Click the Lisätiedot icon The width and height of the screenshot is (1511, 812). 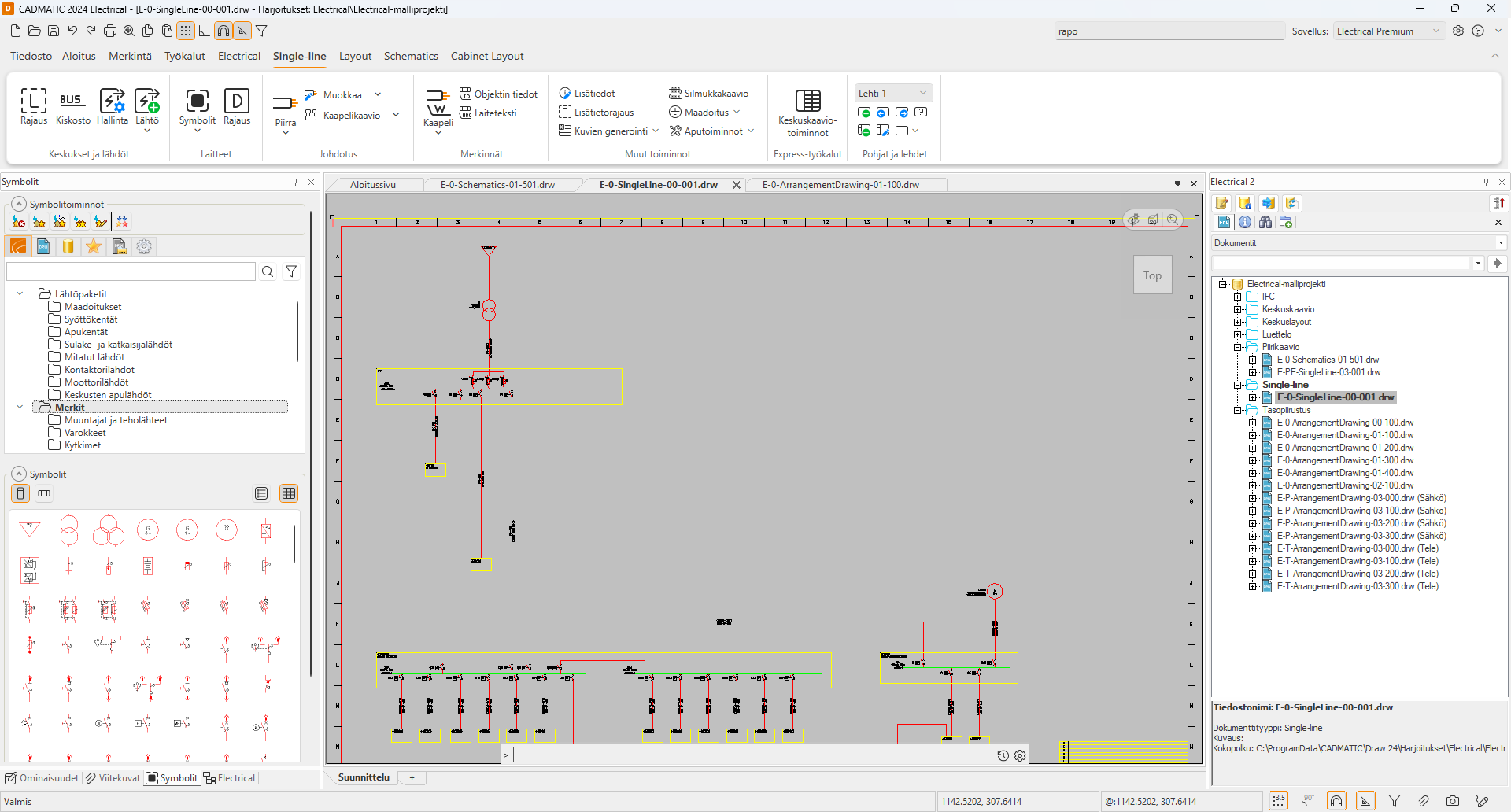pos(565,94)
